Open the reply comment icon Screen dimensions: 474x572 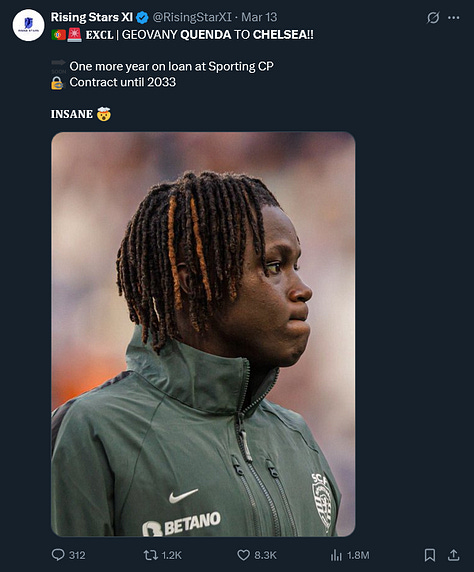[x=58, y=555]
